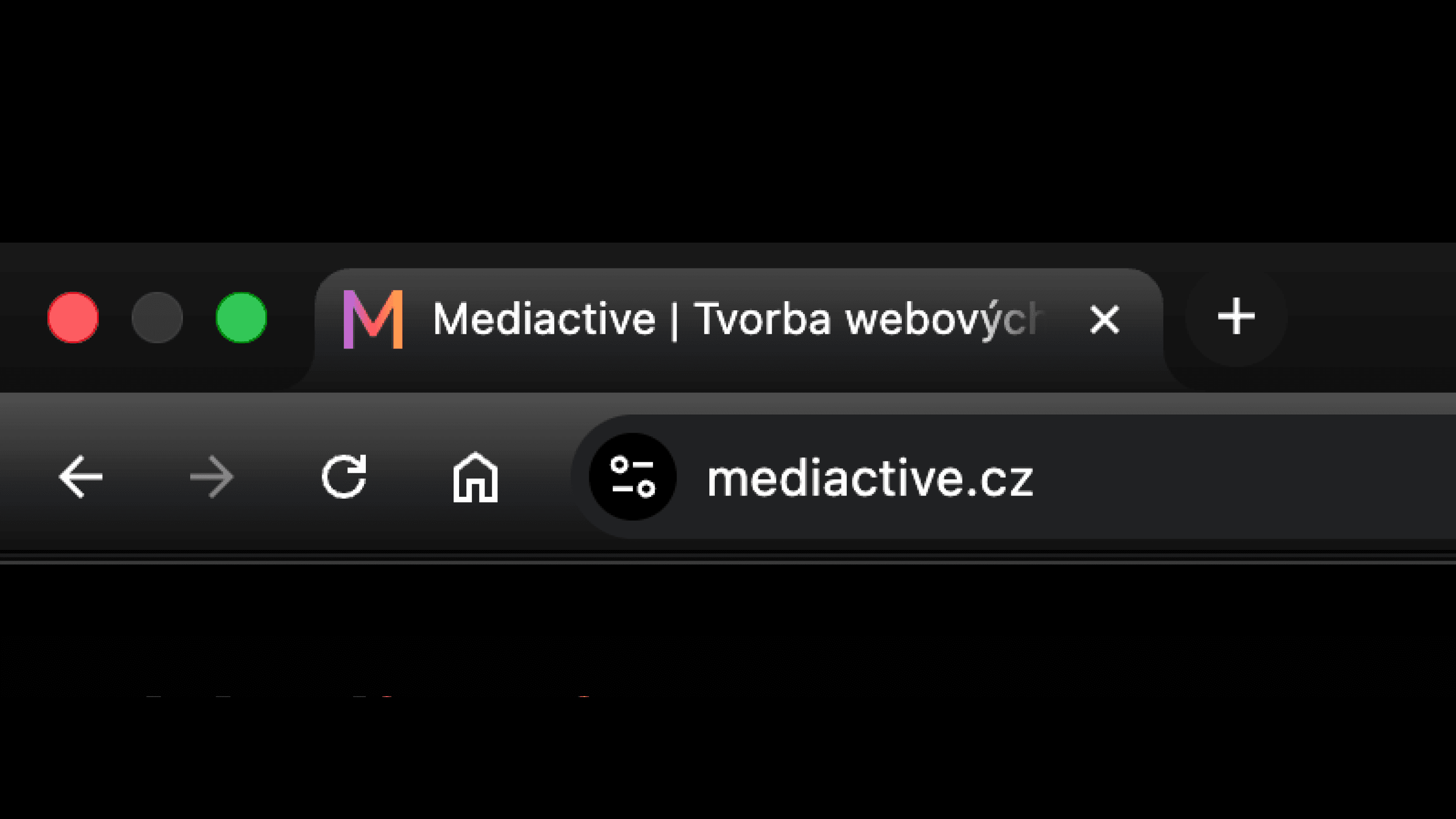Click the word Tvorba in tab title
This screenshot has height=819, width=1456.
click(x=763, y=319)
